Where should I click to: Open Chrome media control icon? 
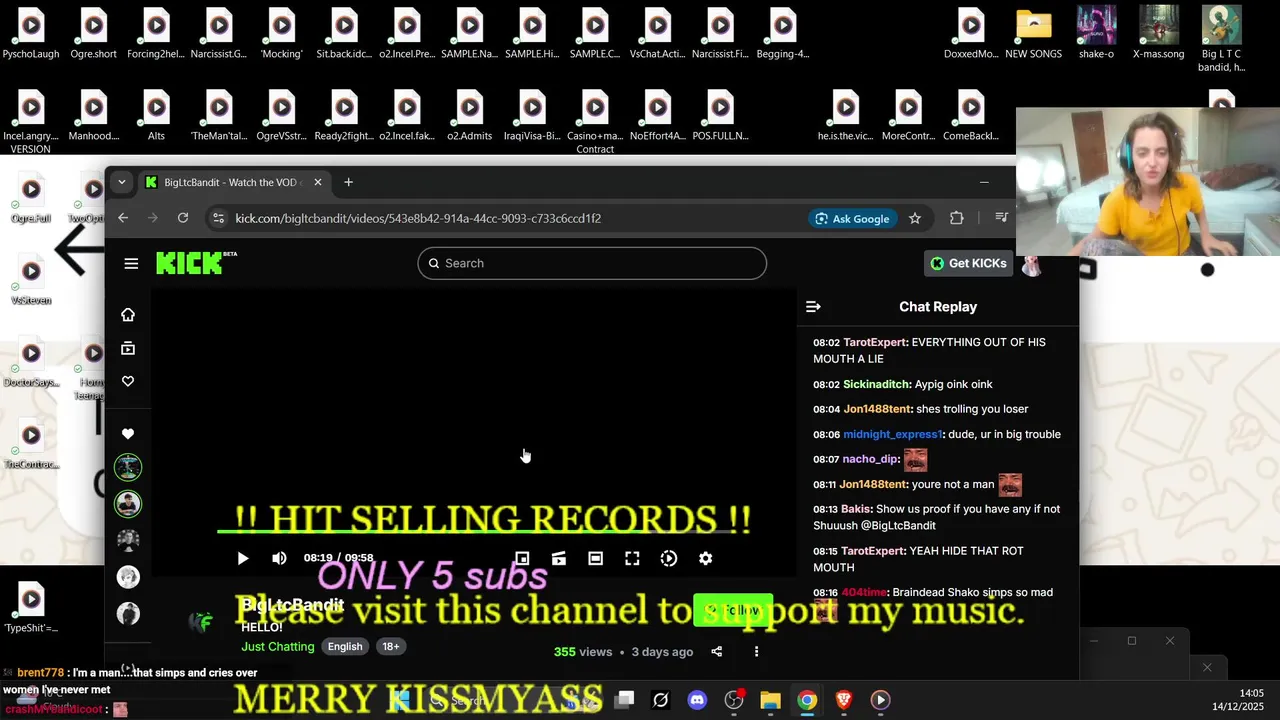click(x=1001, y=218)
